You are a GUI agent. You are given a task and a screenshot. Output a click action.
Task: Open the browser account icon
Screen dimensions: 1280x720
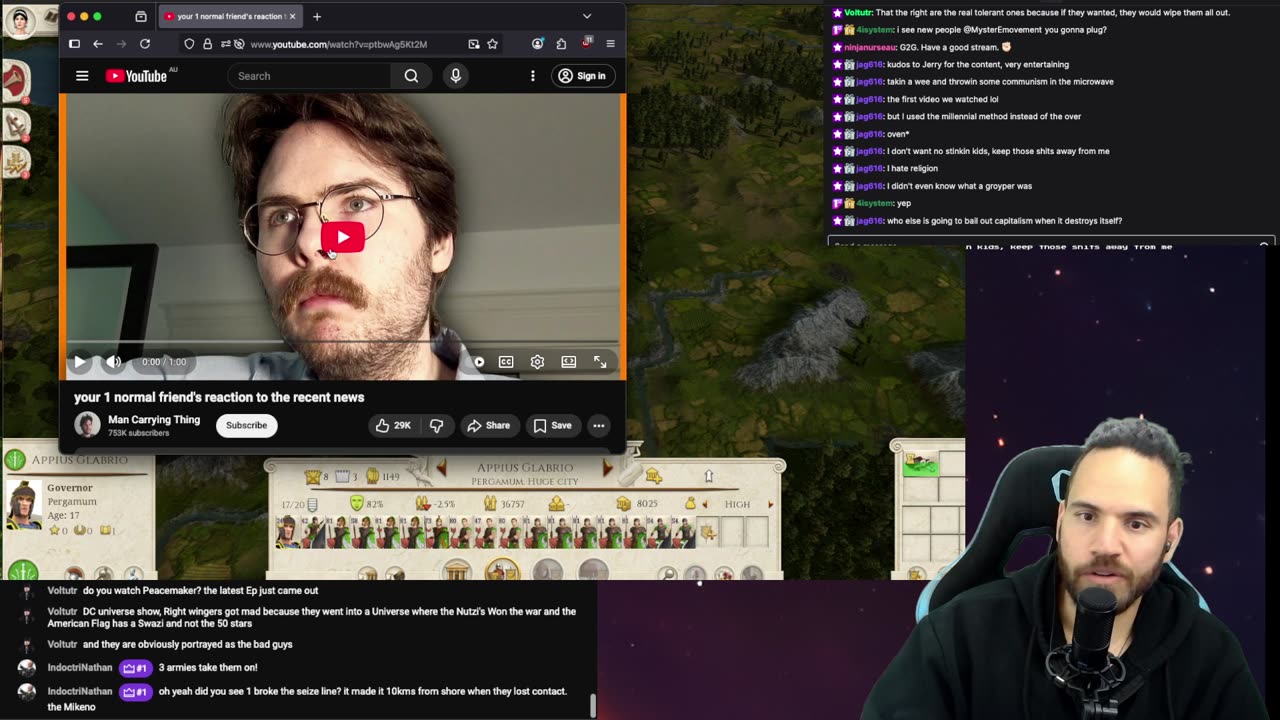tap(537, 44)
